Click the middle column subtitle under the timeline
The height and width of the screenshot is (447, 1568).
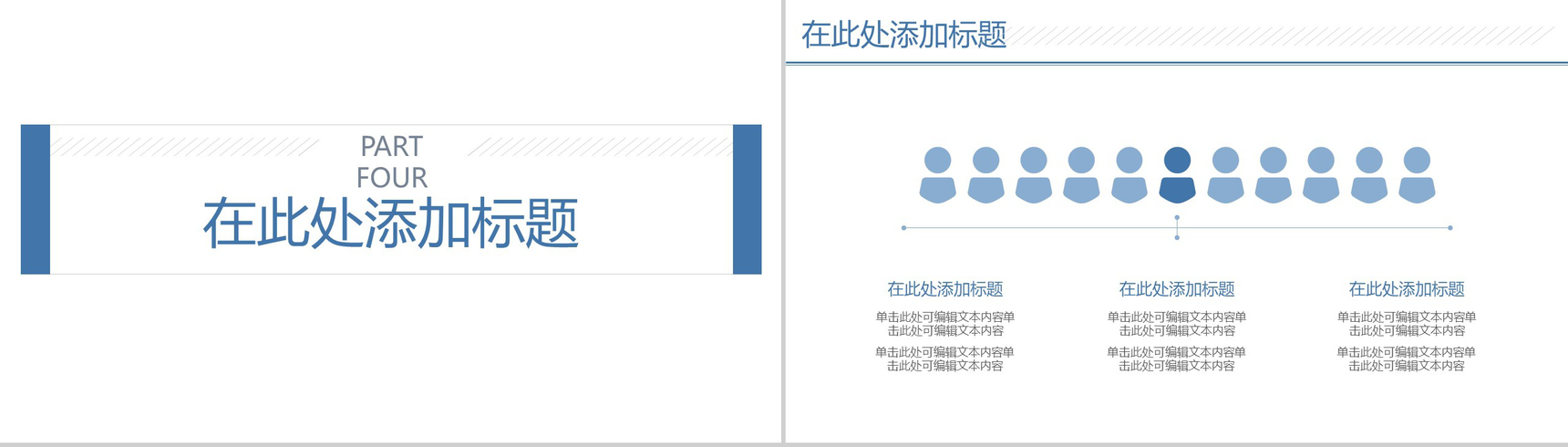[1177, 289]
